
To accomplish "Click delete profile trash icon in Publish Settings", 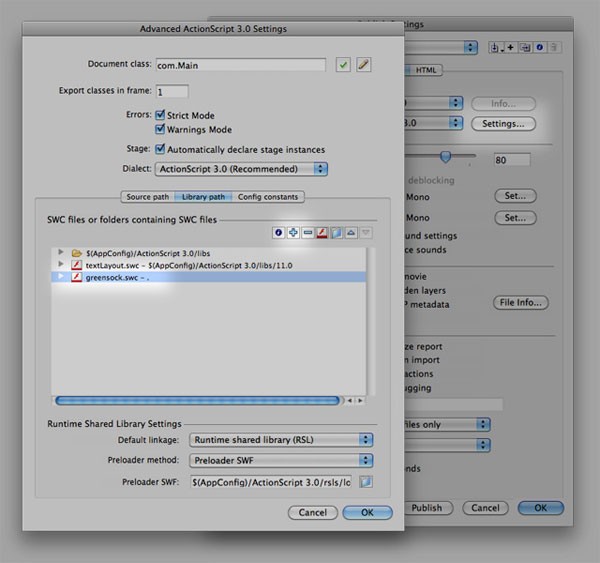I will [554, 47].
